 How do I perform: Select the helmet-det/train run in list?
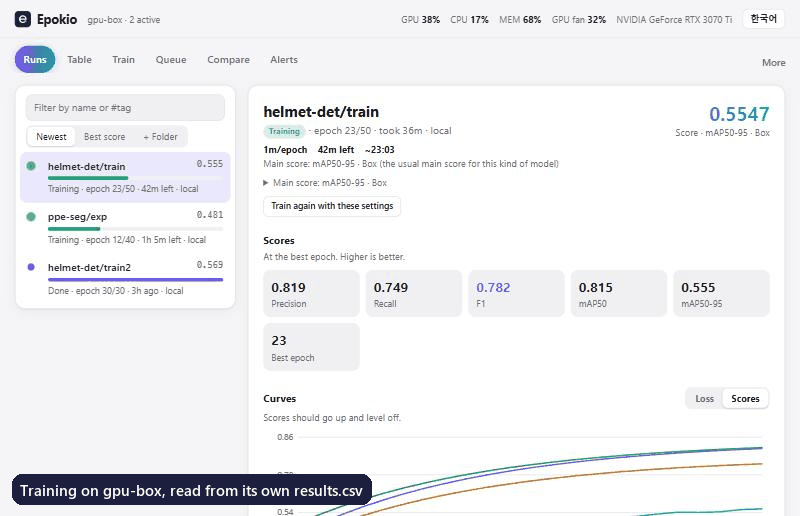pyautogui.click(x=125, y=177)
